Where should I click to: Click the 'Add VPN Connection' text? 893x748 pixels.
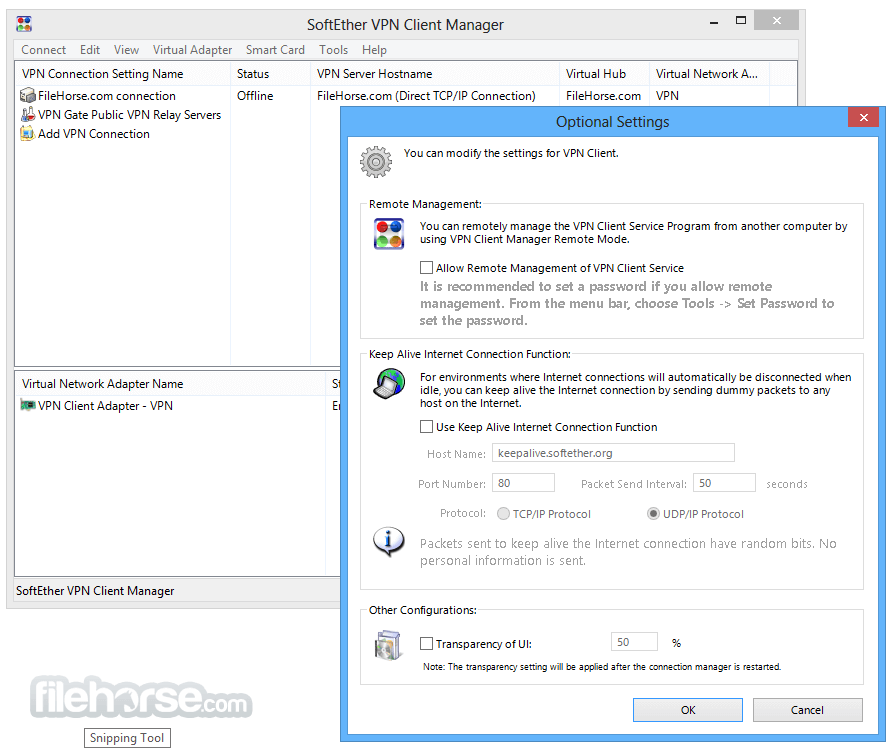pos(93,133)
